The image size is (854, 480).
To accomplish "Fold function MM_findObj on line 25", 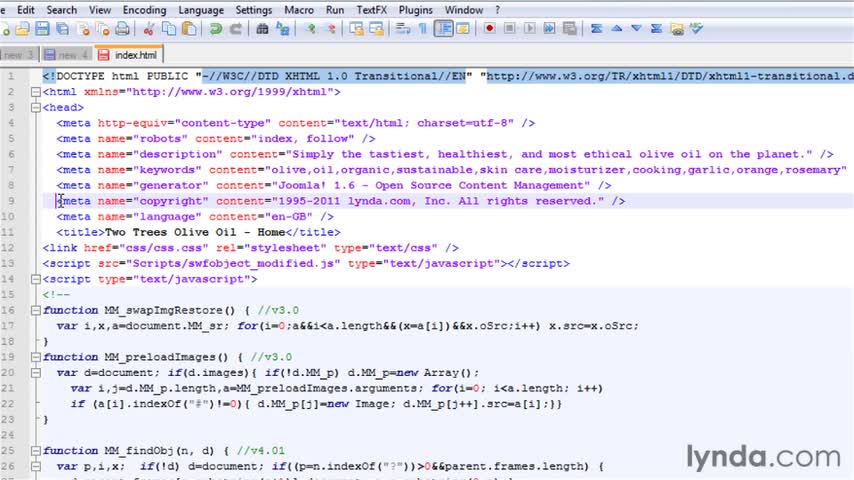I will coord(35,451).
